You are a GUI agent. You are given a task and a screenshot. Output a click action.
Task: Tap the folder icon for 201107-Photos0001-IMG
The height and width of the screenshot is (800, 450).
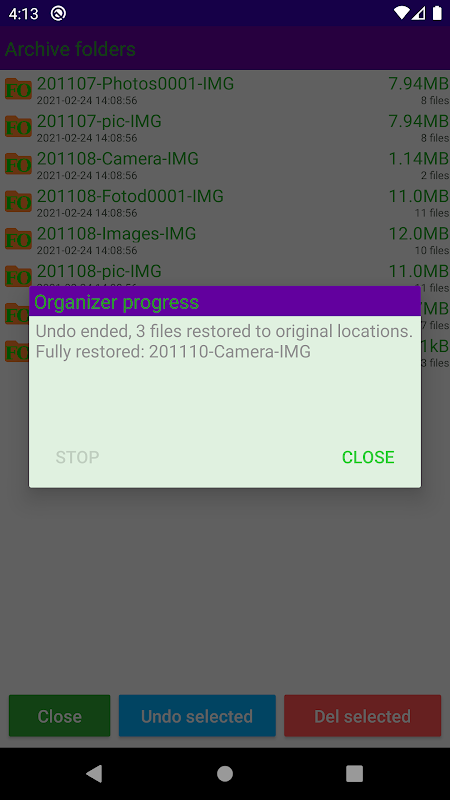tap(18, 89)
